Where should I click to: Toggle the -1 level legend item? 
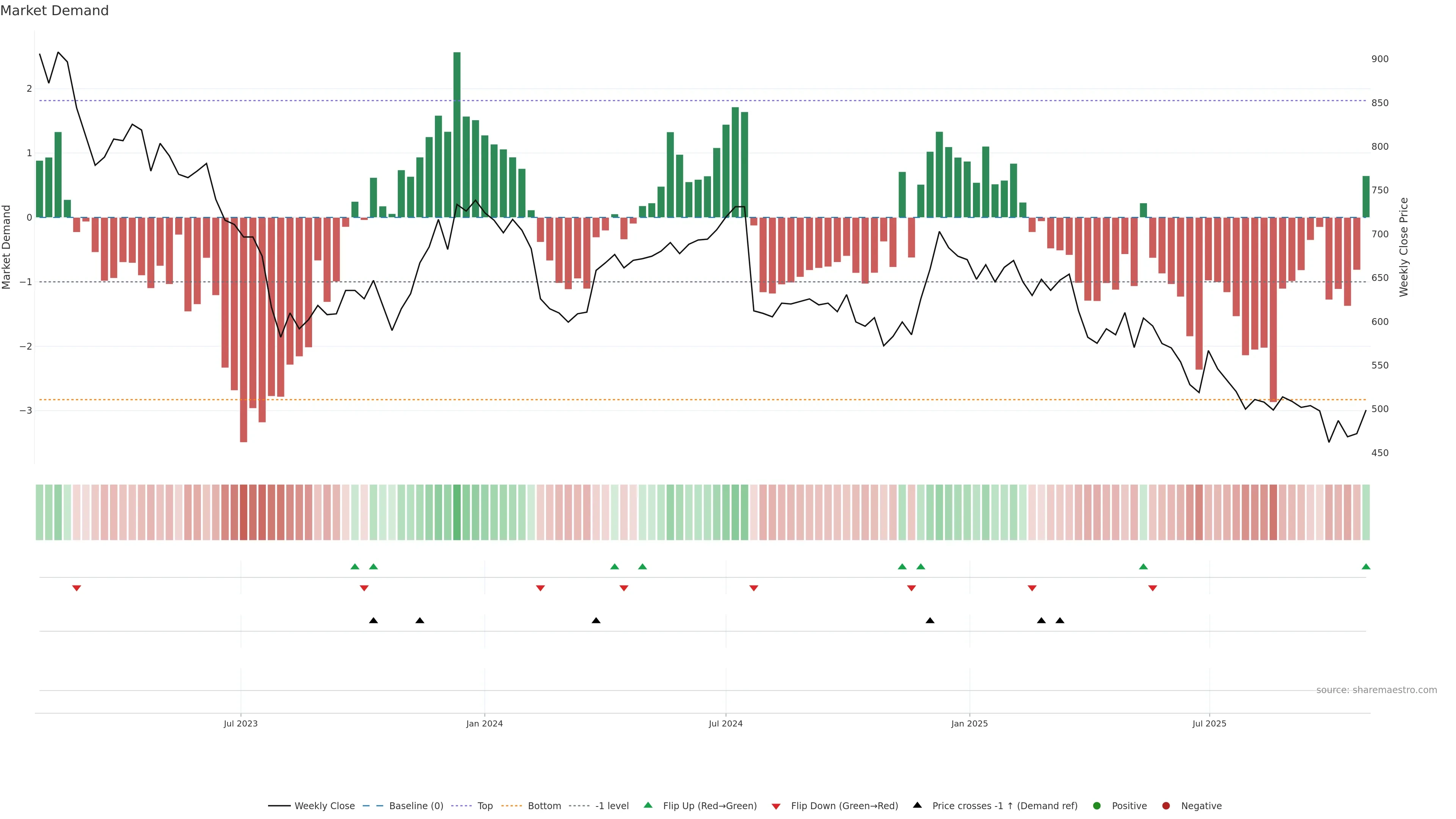612,805
